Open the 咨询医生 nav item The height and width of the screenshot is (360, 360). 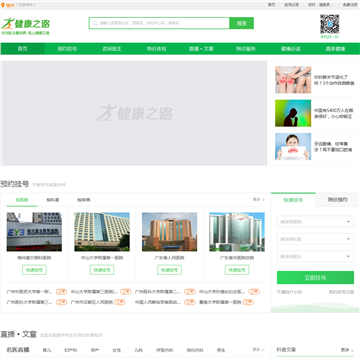112,49
